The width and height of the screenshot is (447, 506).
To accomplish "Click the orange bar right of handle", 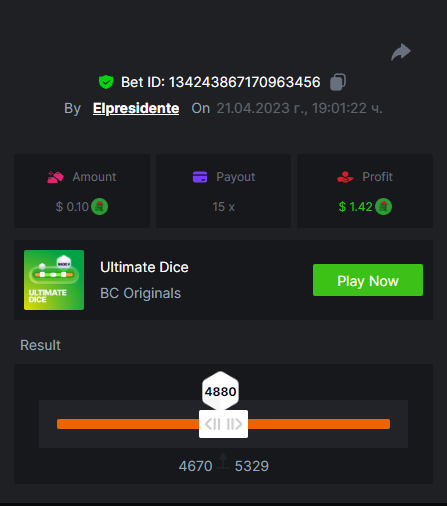I will (x=319, y=424).
